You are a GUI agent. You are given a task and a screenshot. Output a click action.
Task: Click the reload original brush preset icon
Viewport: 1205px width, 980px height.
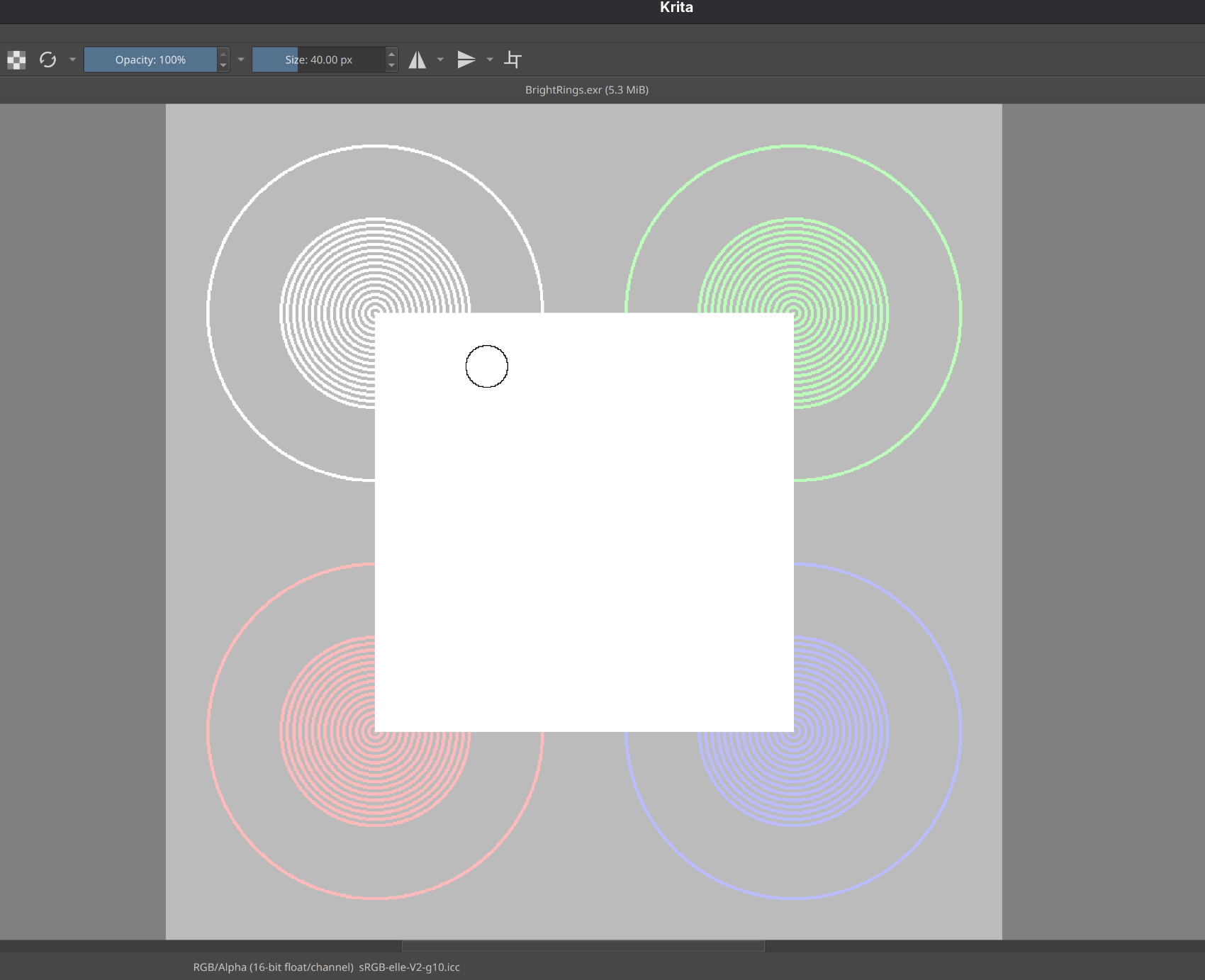[47, 60]
